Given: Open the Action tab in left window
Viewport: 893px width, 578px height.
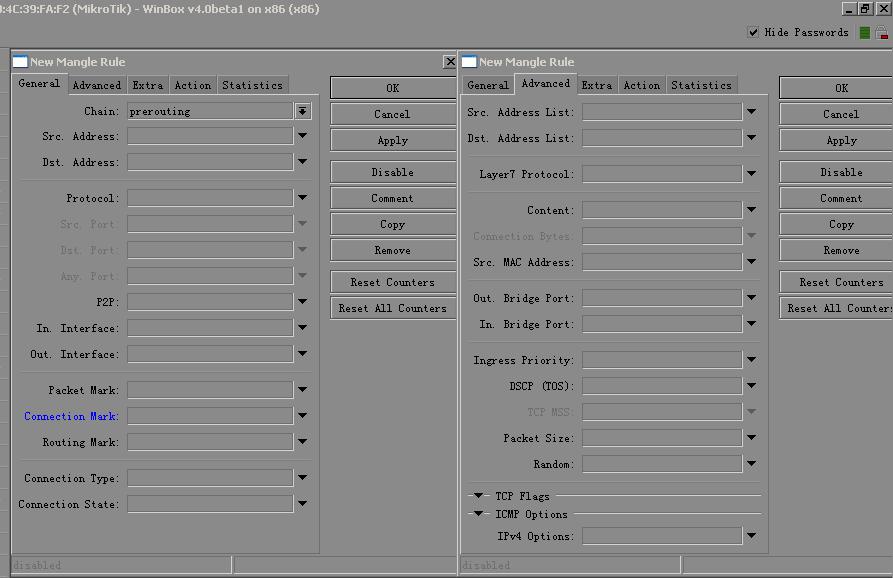Looking at the screenshot, I should [192, 85].
